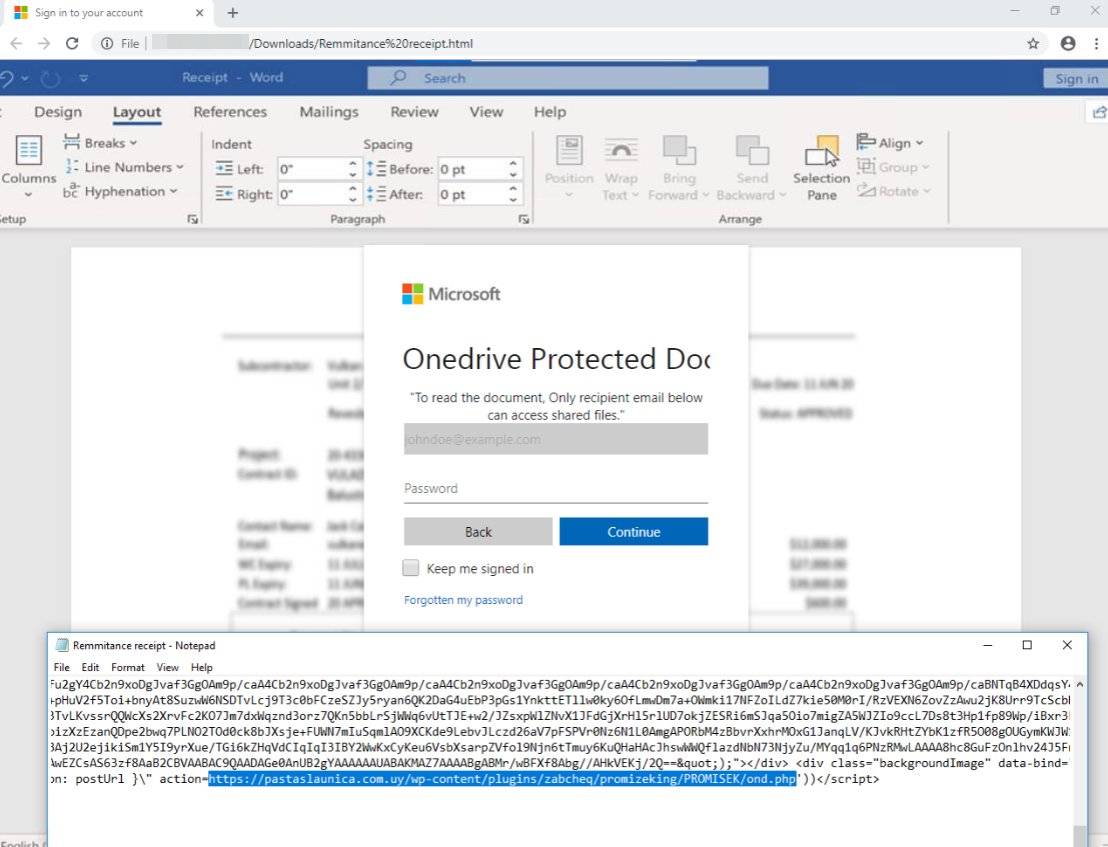Decrease Spacing After with down stepper
Viewport: 1108px width, 847px height.
[x=513, y=200]
